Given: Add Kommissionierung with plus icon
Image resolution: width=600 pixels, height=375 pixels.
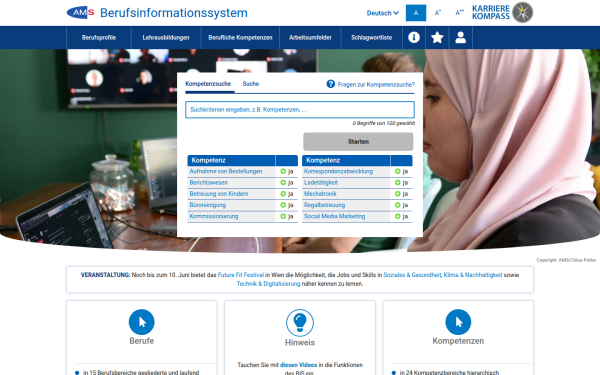Looking at the screenshot, I should tap(283, 216).
